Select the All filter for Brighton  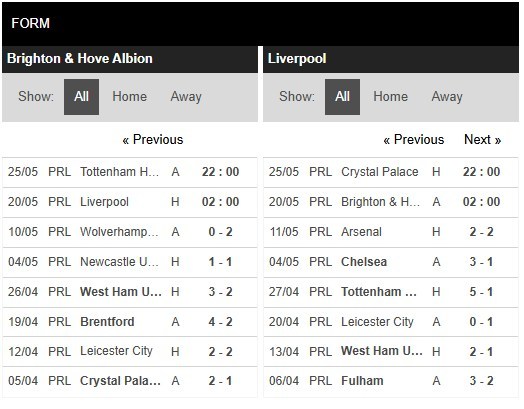coord(81,97)
